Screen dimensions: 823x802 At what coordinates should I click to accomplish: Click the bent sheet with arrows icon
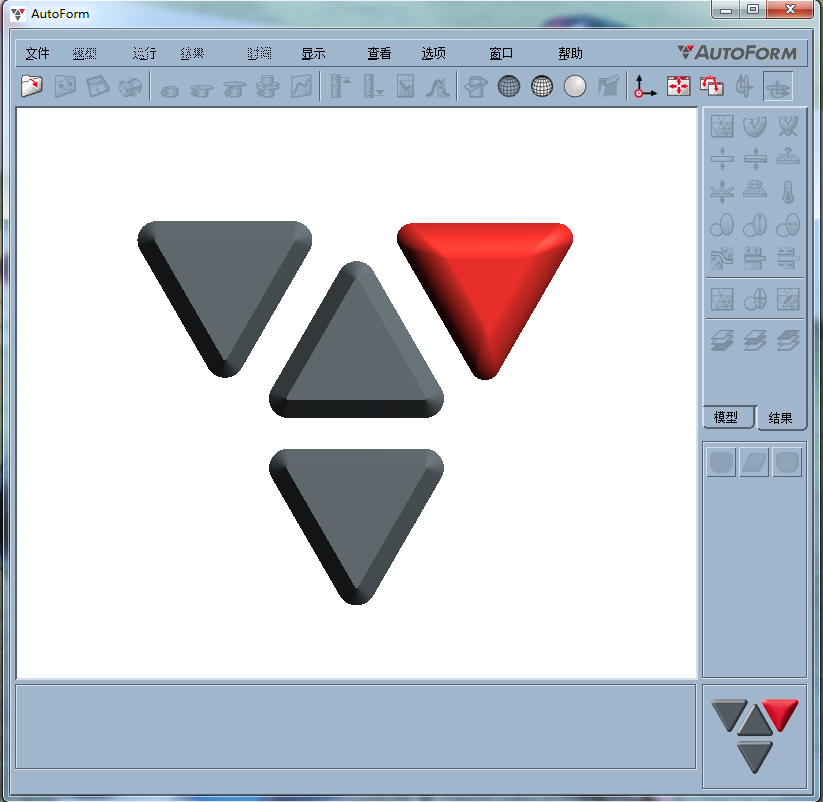(722, 258)
